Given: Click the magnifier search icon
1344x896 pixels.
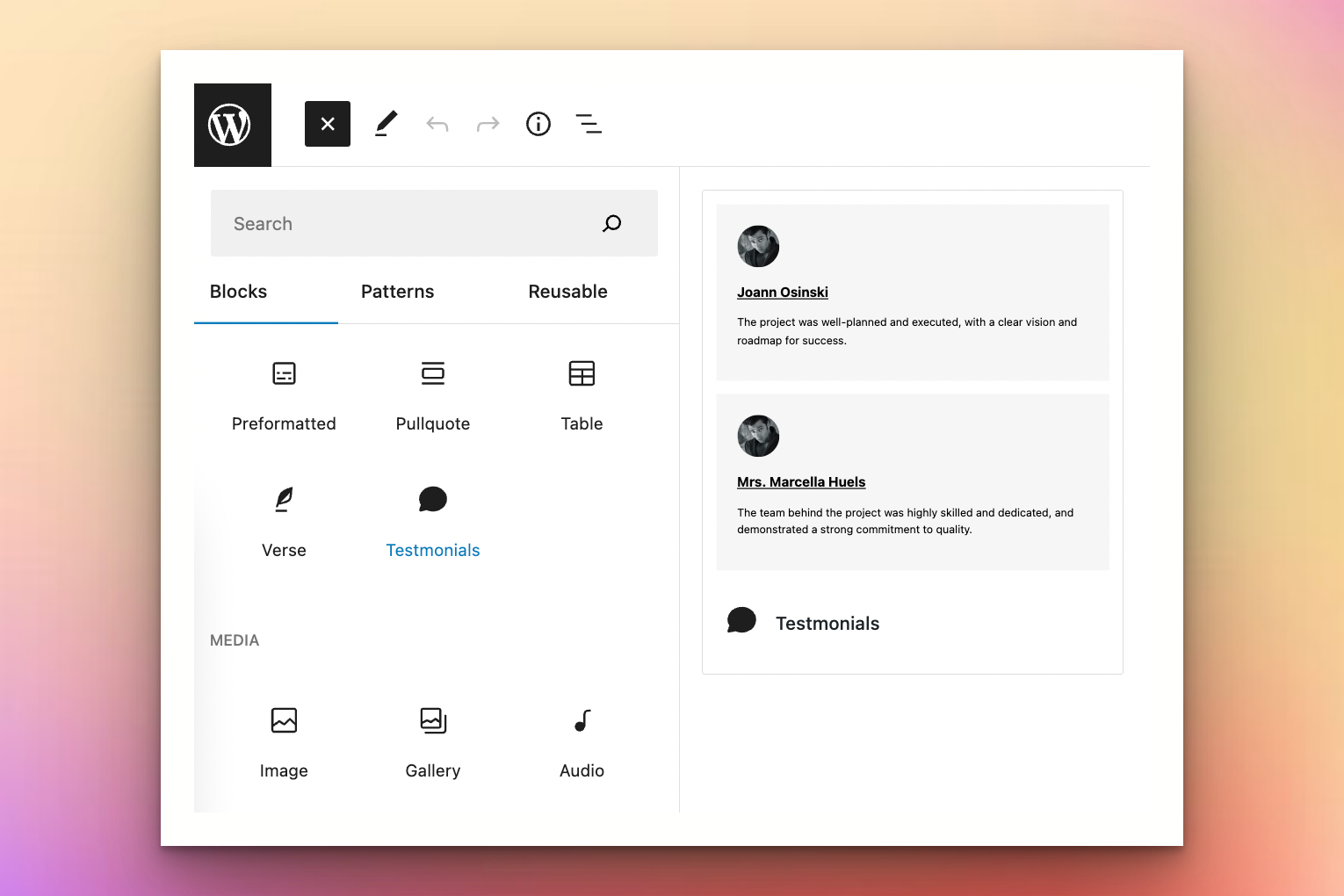Looking at the screenshot, I should [611, 223].
